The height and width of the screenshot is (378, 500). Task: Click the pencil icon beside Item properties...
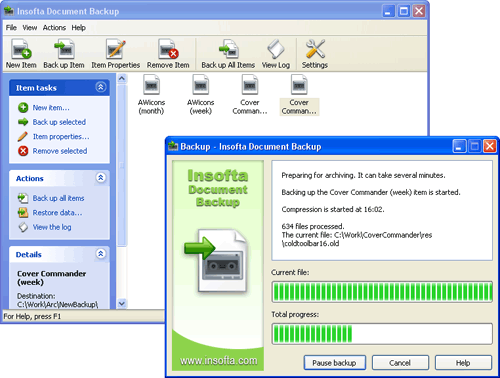(23, 136)
